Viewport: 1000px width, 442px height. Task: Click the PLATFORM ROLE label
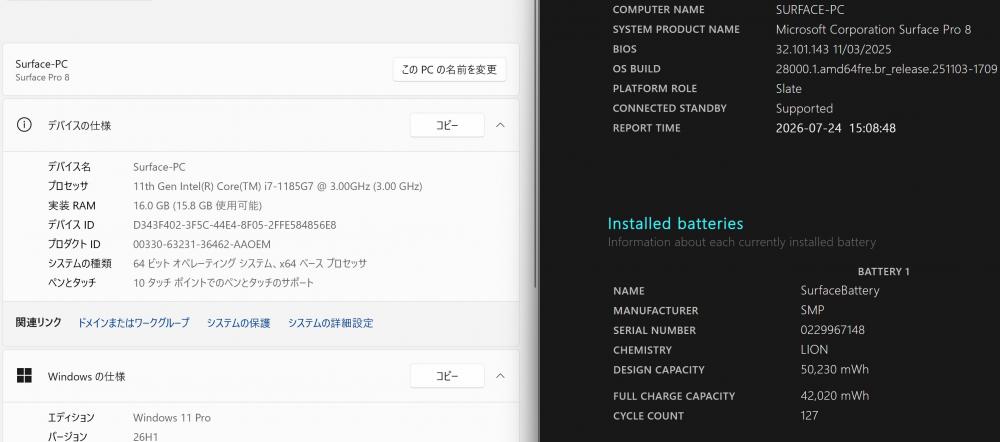[x=655, y=89]
